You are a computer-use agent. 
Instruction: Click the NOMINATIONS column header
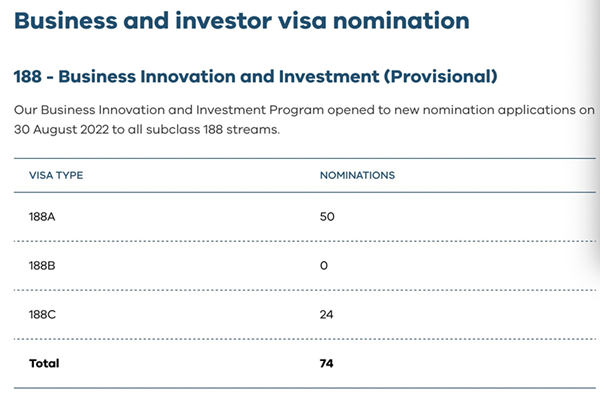tap(357, 175)
